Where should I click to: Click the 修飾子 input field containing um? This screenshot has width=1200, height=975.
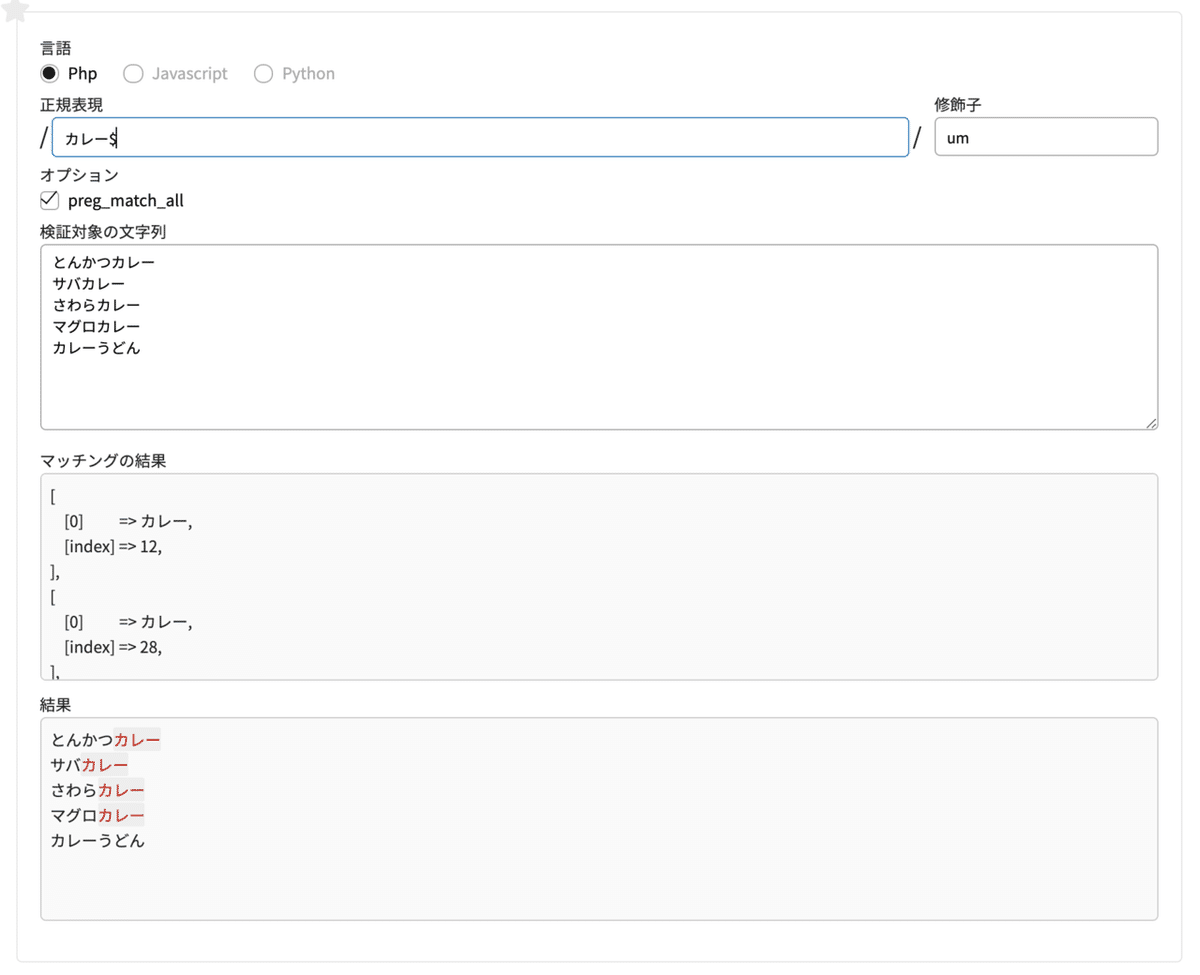click(1046, 138)
